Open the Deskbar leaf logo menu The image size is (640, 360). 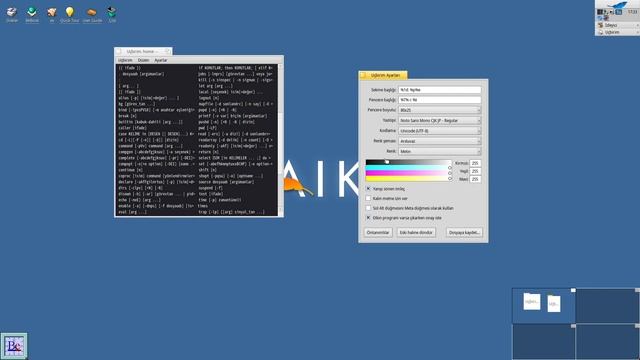point(617,5)
